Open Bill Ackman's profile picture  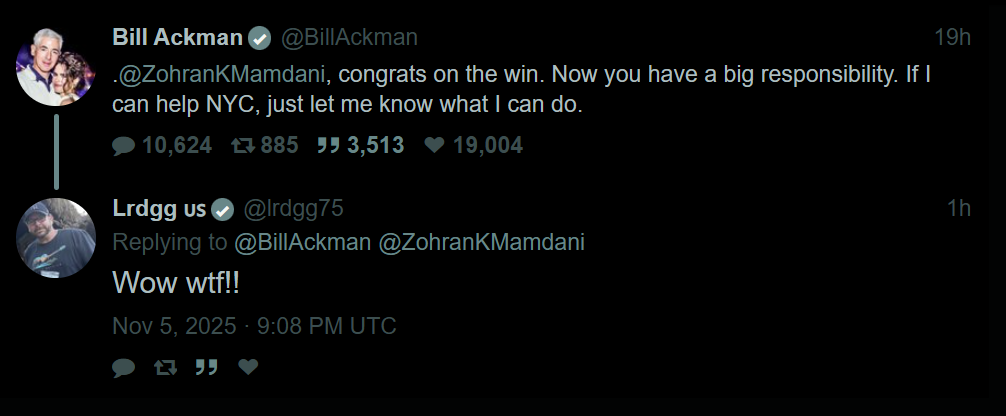pos(56,67)
